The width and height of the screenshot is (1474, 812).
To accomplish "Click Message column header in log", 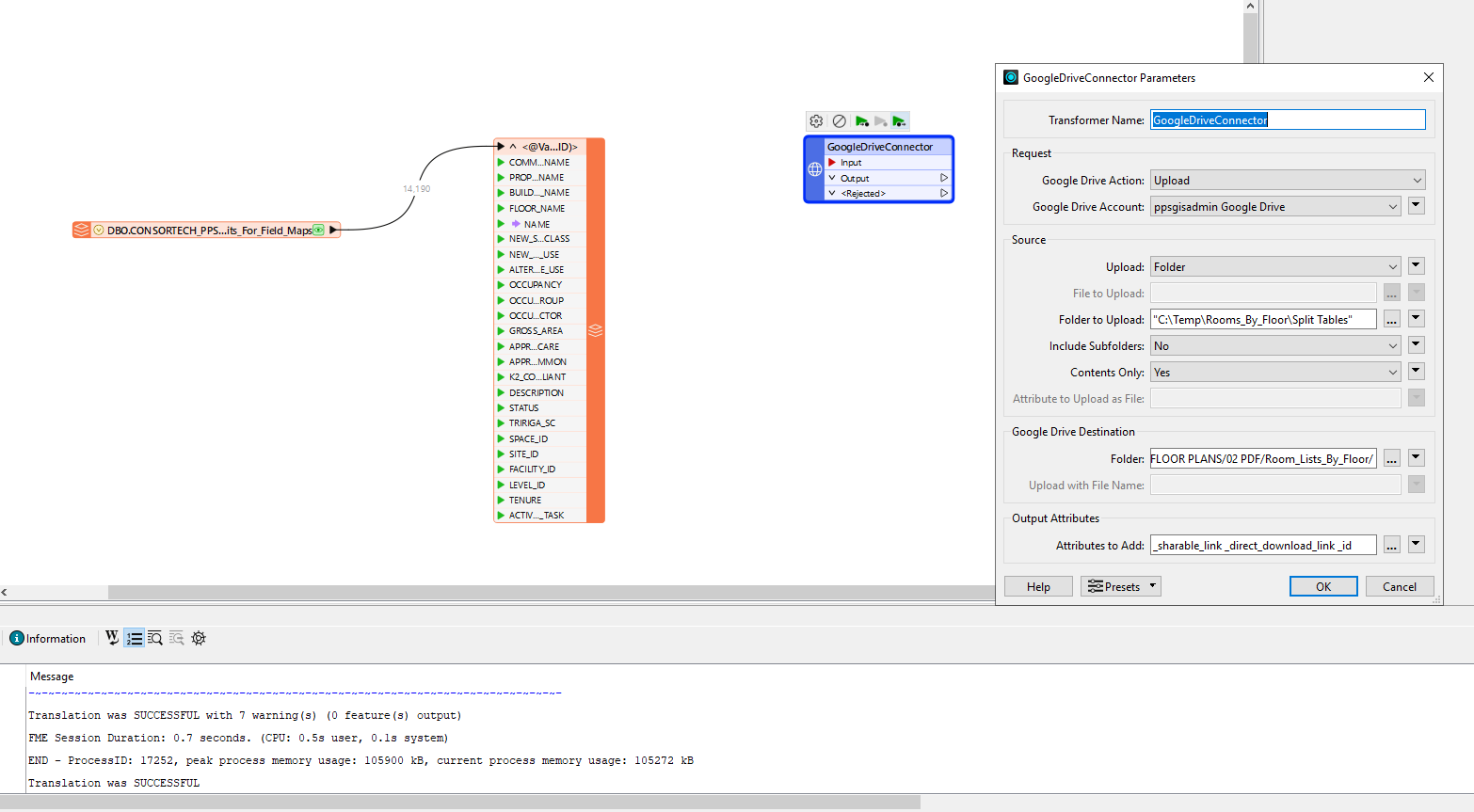I will pyautogui.click(x=52, y=677).
